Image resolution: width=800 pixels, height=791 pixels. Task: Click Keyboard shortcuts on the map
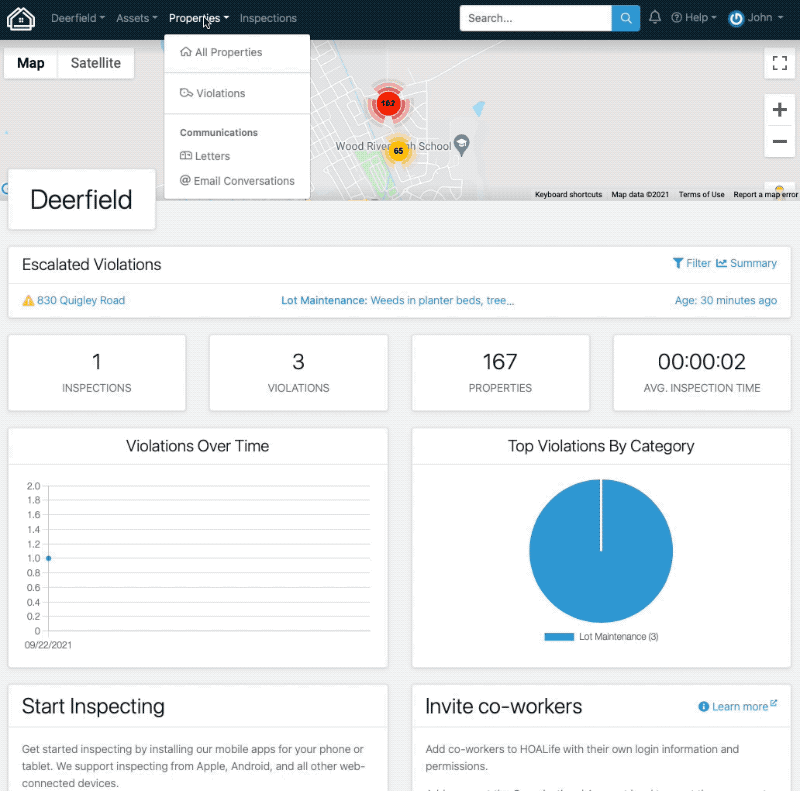click(x=568, y=194)
